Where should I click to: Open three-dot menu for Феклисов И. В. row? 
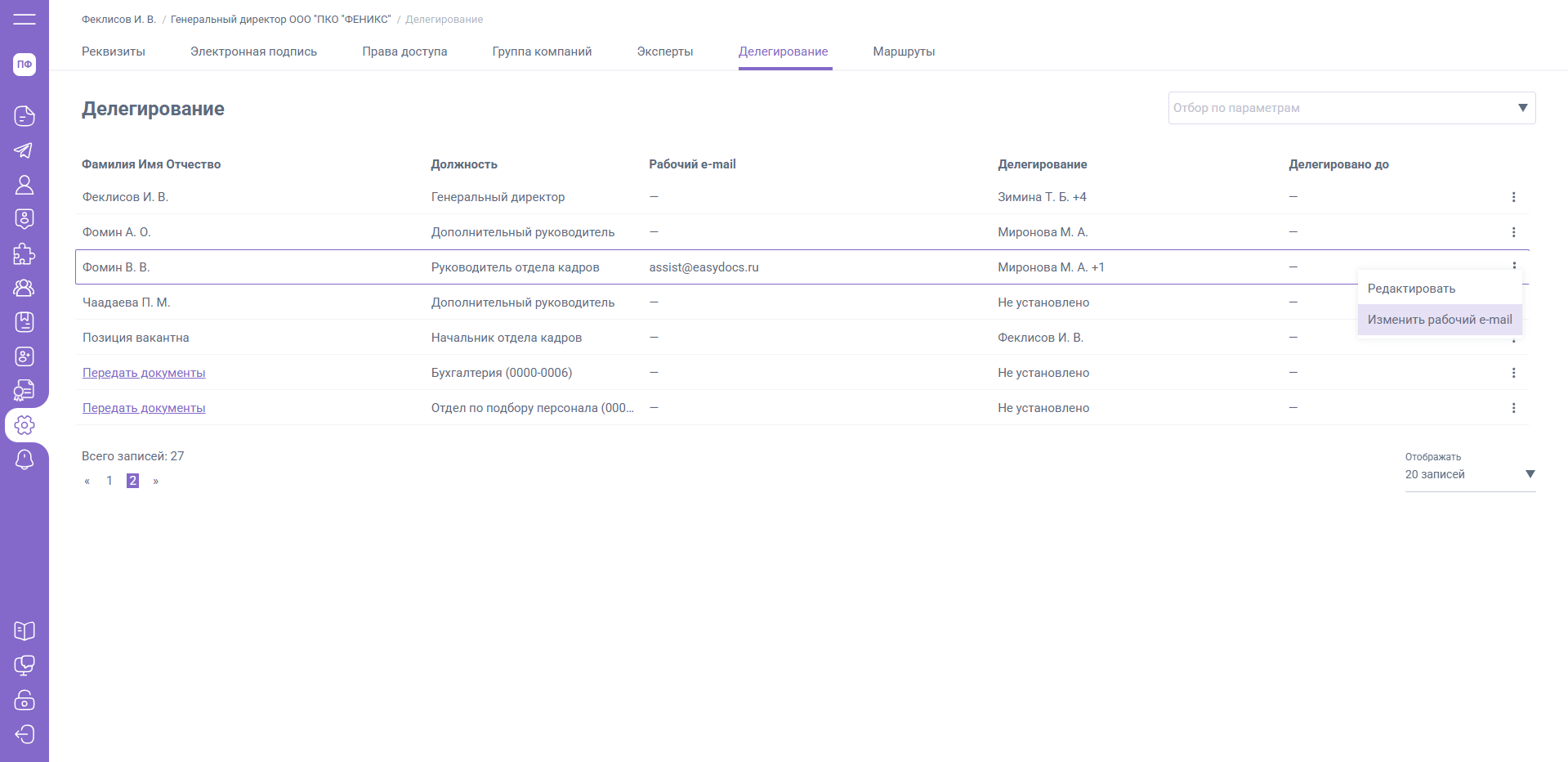(1513, 197)
